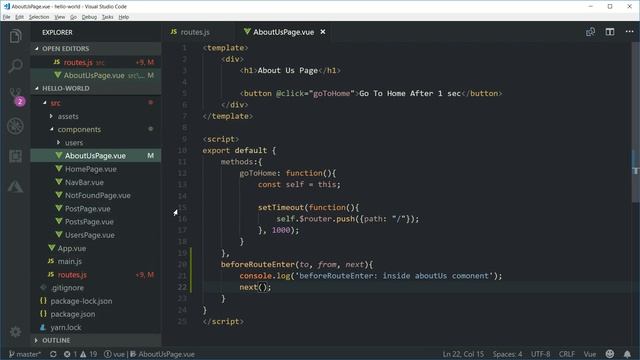This screenshot has height=360, width=640.
Task: Open .gitignore file
Action: click(x=97, y=288)
